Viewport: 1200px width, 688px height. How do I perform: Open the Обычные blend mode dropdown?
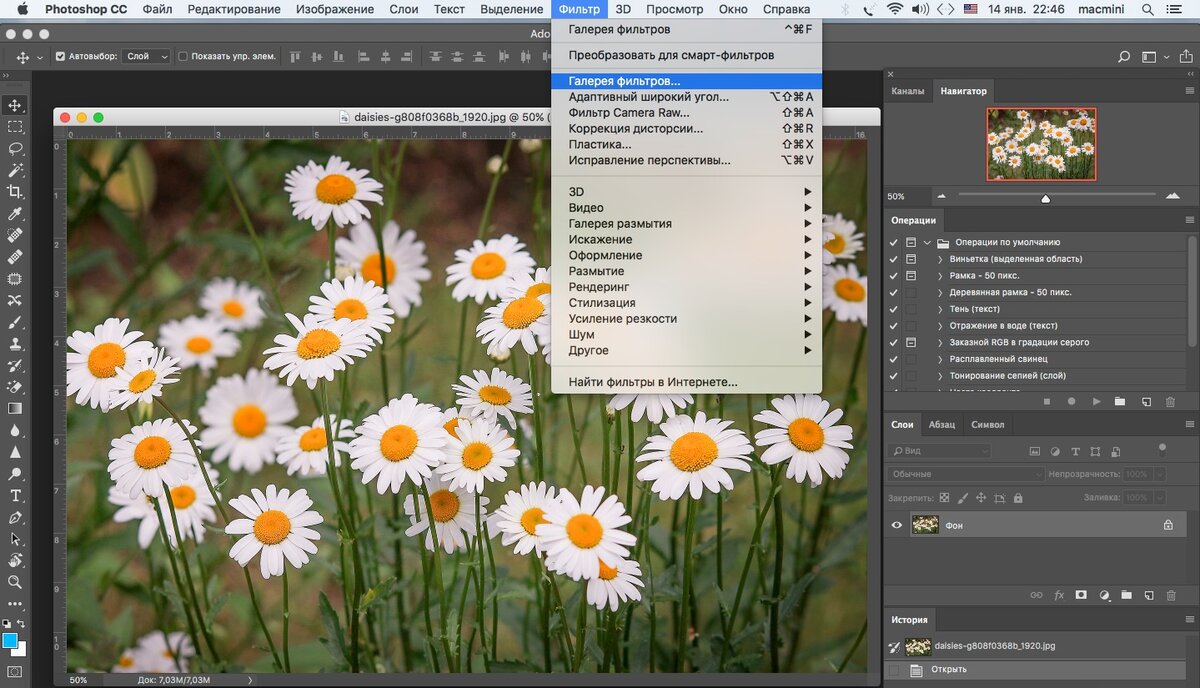point(966,474)
